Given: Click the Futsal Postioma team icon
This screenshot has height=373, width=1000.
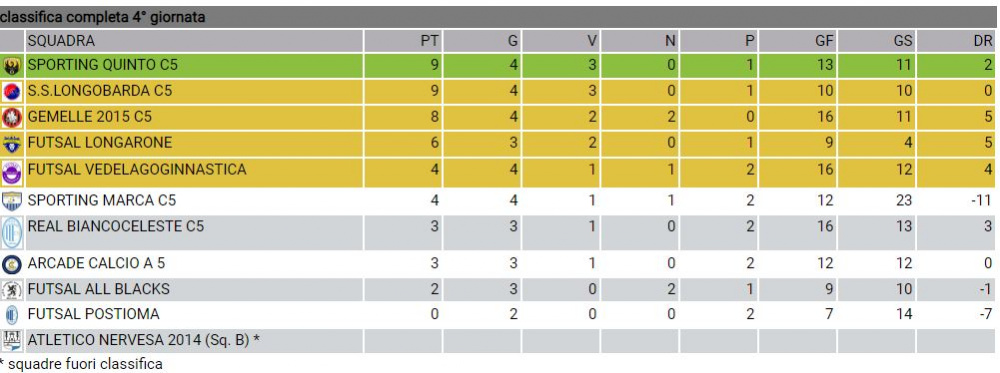Looking at the screenshot, I should (12, 315).
